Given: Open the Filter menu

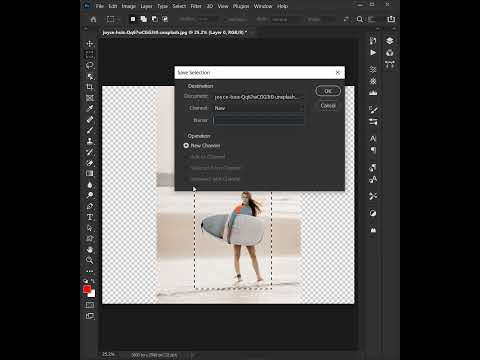Looking at the screenshot, I should tap(196, 6).
